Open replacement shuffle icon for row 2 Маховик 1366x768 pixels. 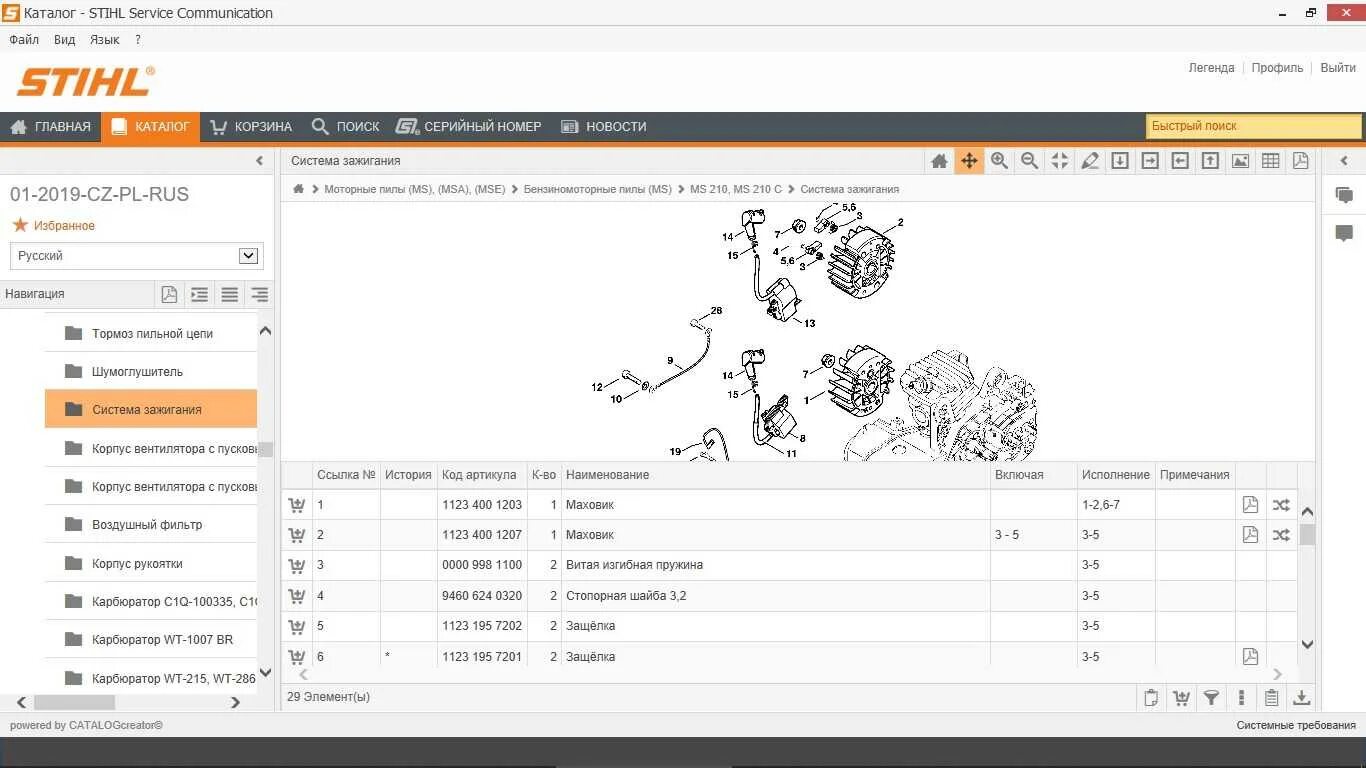pyautogui.click(x=1281, y=535)
